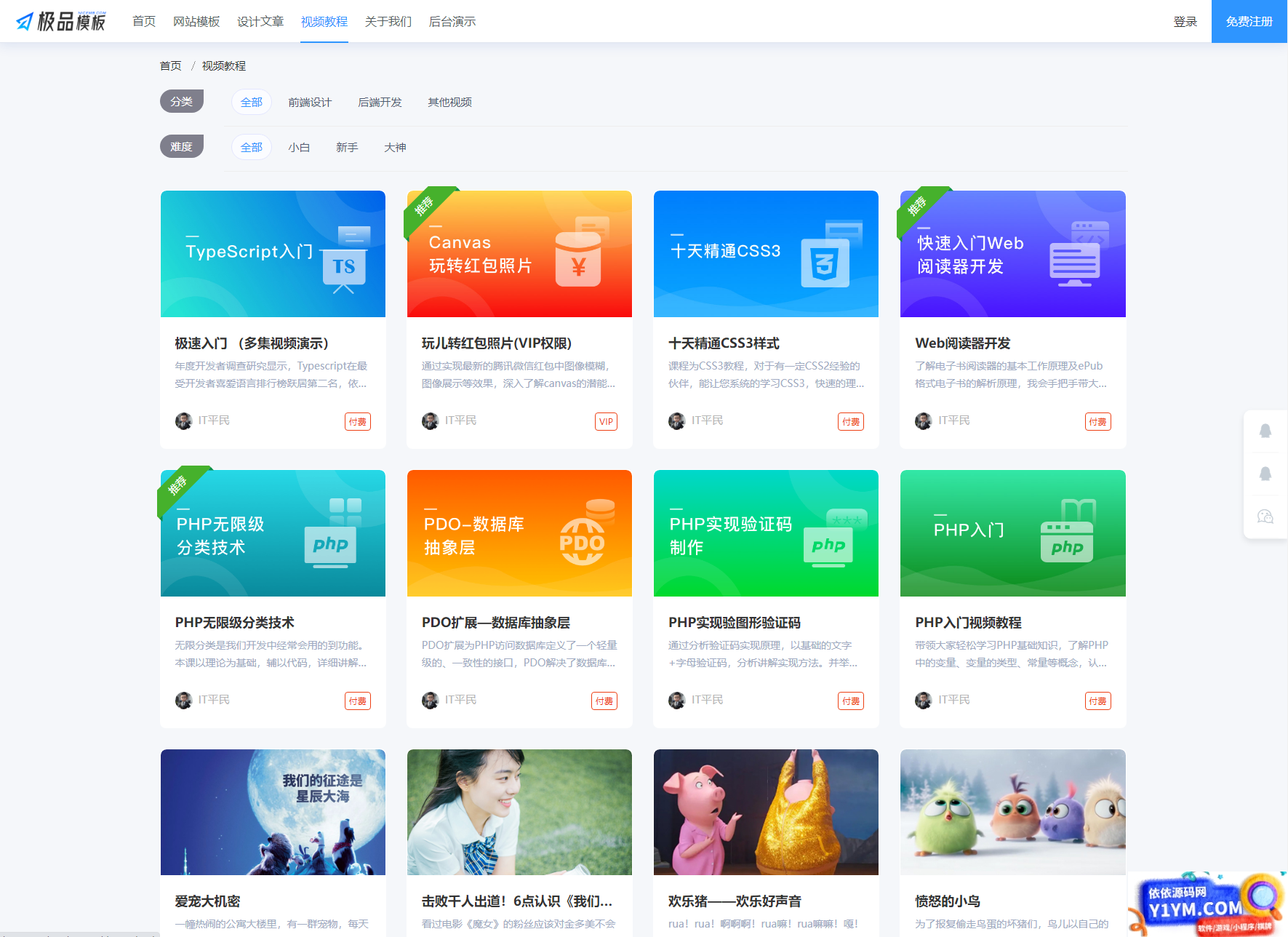Click 付费 badge on Web阅读器开发 card
Viewport: 1288px width, 937px height.
pyautogui.click(x=1098, y=422)
